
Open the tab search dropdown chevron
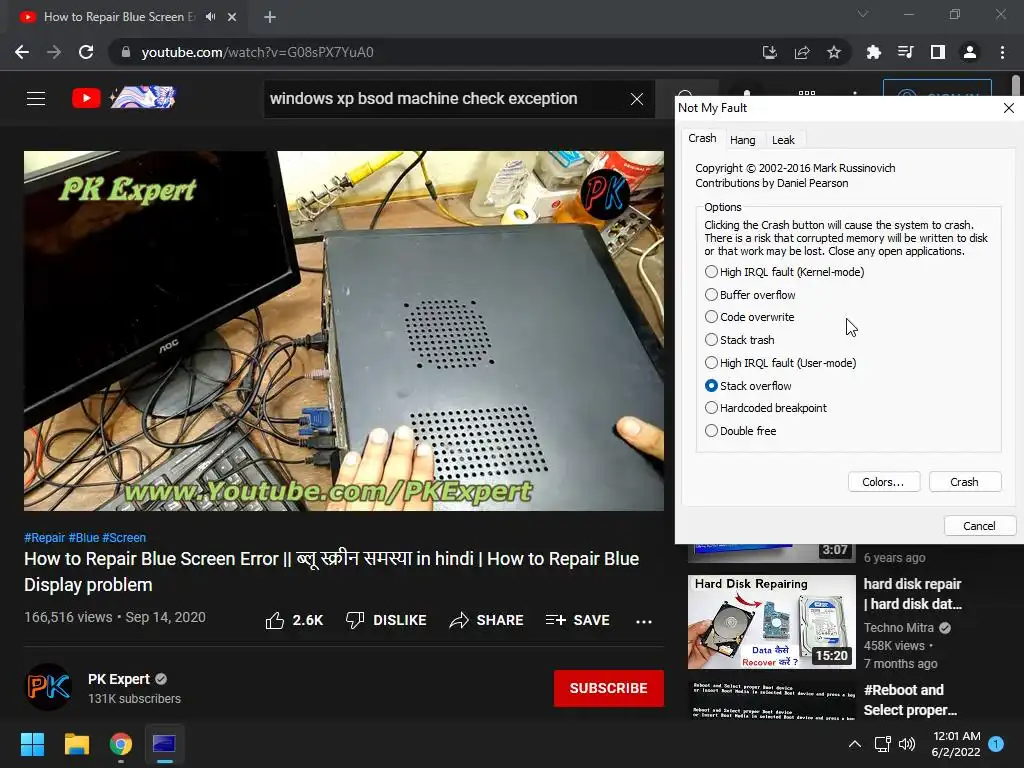coord(863,14)
